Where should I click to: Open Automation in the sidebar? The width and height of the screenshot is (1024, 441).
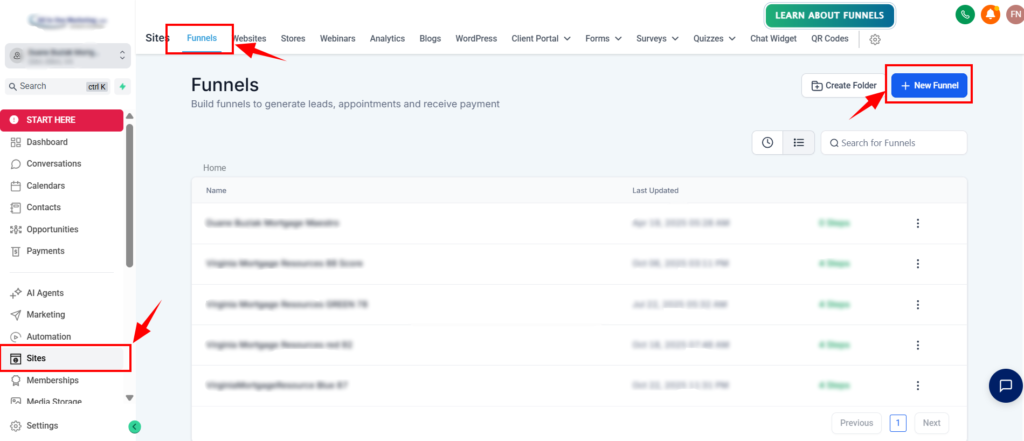tap(49, 336)
